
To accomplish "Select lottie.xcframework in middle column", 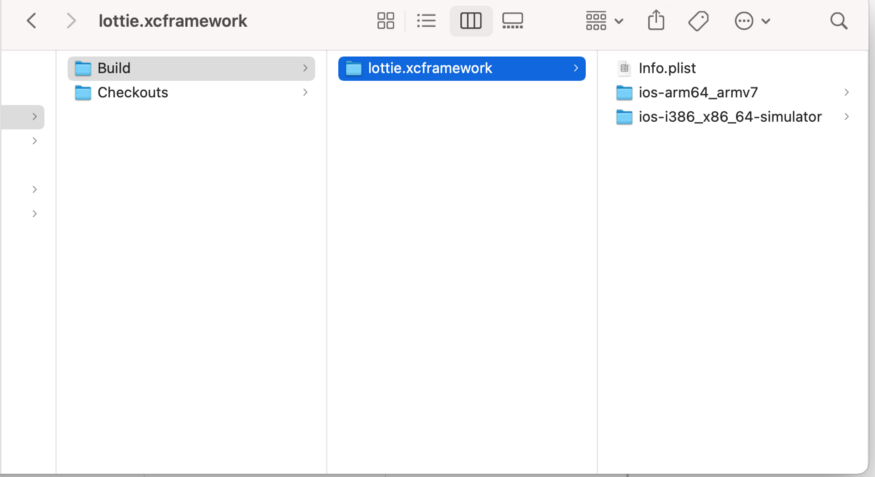I will (461, 68).
